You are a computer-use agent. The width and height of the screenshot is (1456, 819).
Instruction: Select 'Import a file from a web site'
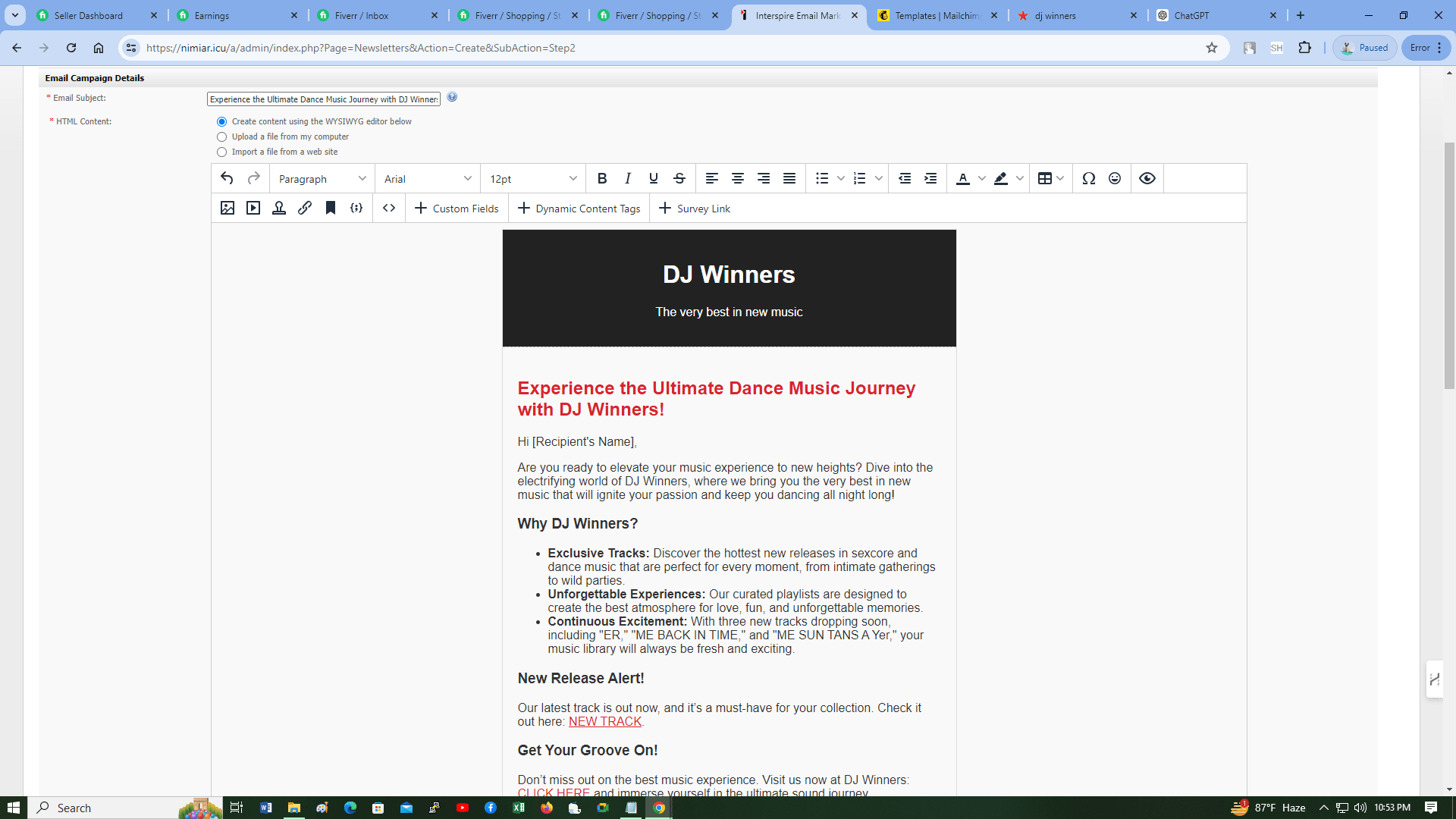click(221, 152)
